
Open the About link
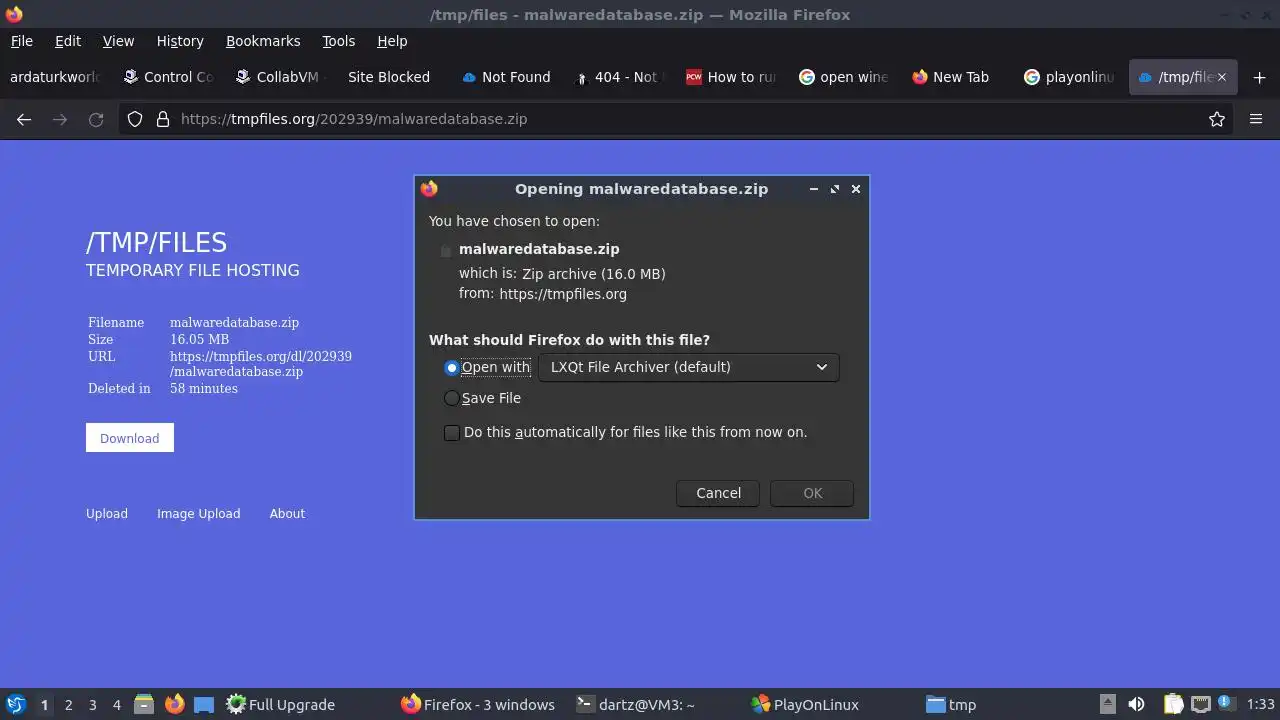[x=287, y=514]
